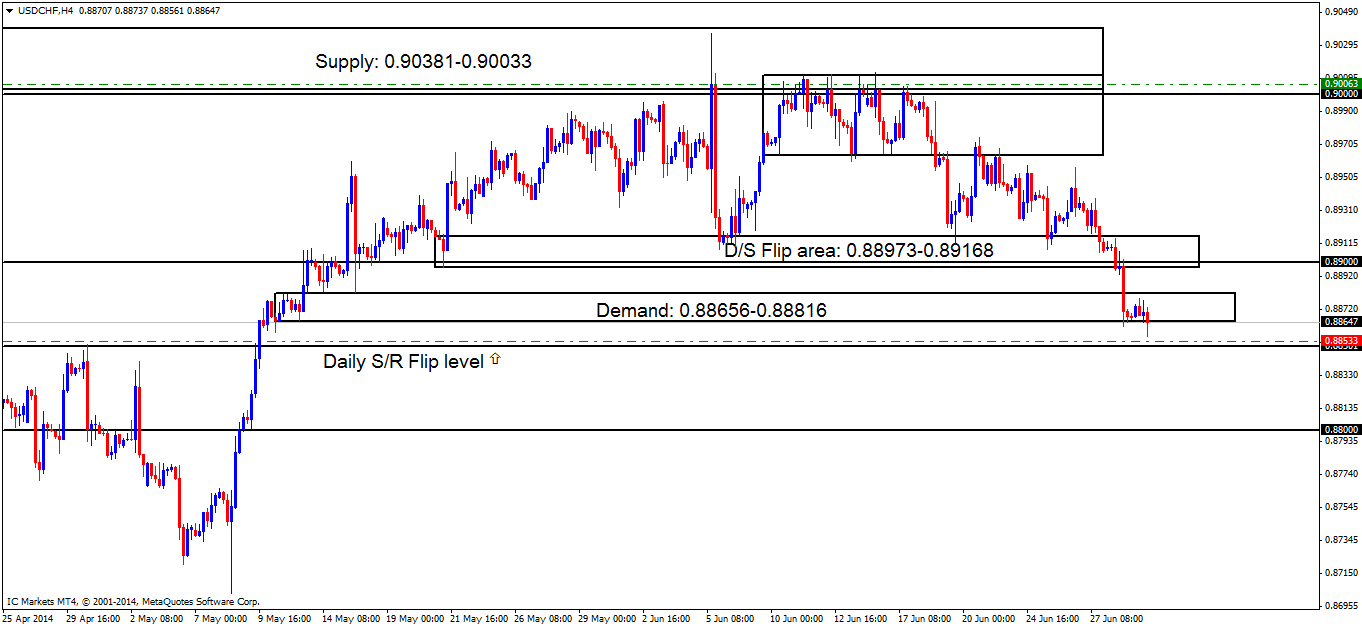Screen dimensions: 1362x627
Task: Click the 0.87545 price scale value
Action: point(1341,507)
